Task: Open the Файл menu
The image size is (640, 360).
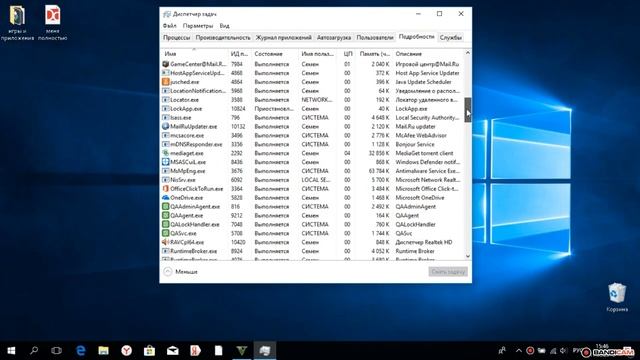Action: pos(169,26)
